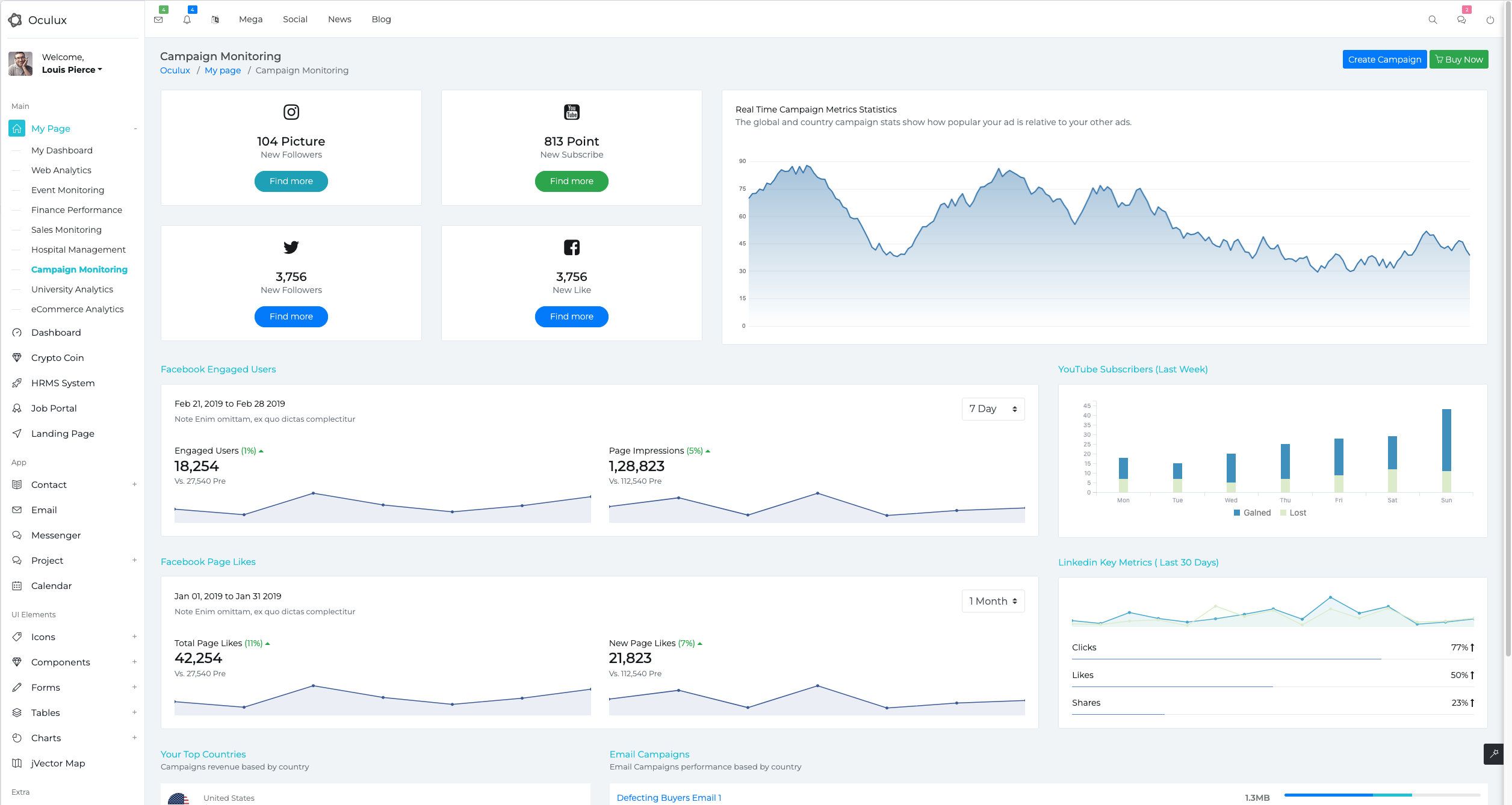Image resolution: width=1512 pixels, height=805 pixels.
Task: Click the Louis Pierce profile photo
Action: click(x=20, y=64)
